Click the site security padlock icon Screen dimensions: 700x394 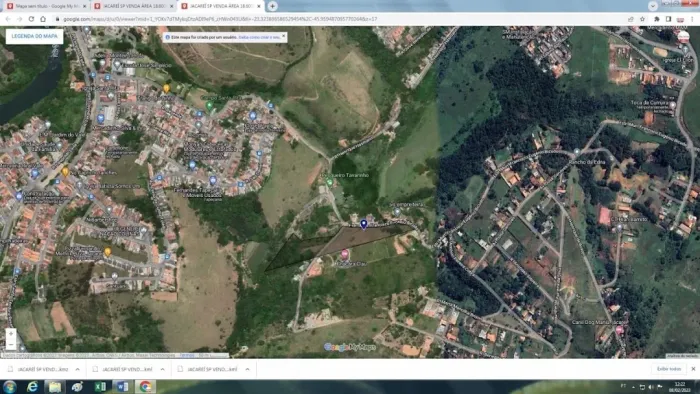pos(58,19)
